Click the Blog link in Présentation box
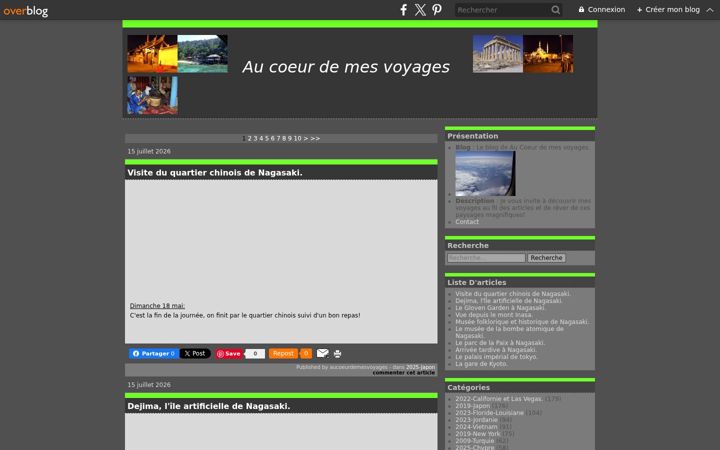The image size is (720, 450). click(463, 147)
